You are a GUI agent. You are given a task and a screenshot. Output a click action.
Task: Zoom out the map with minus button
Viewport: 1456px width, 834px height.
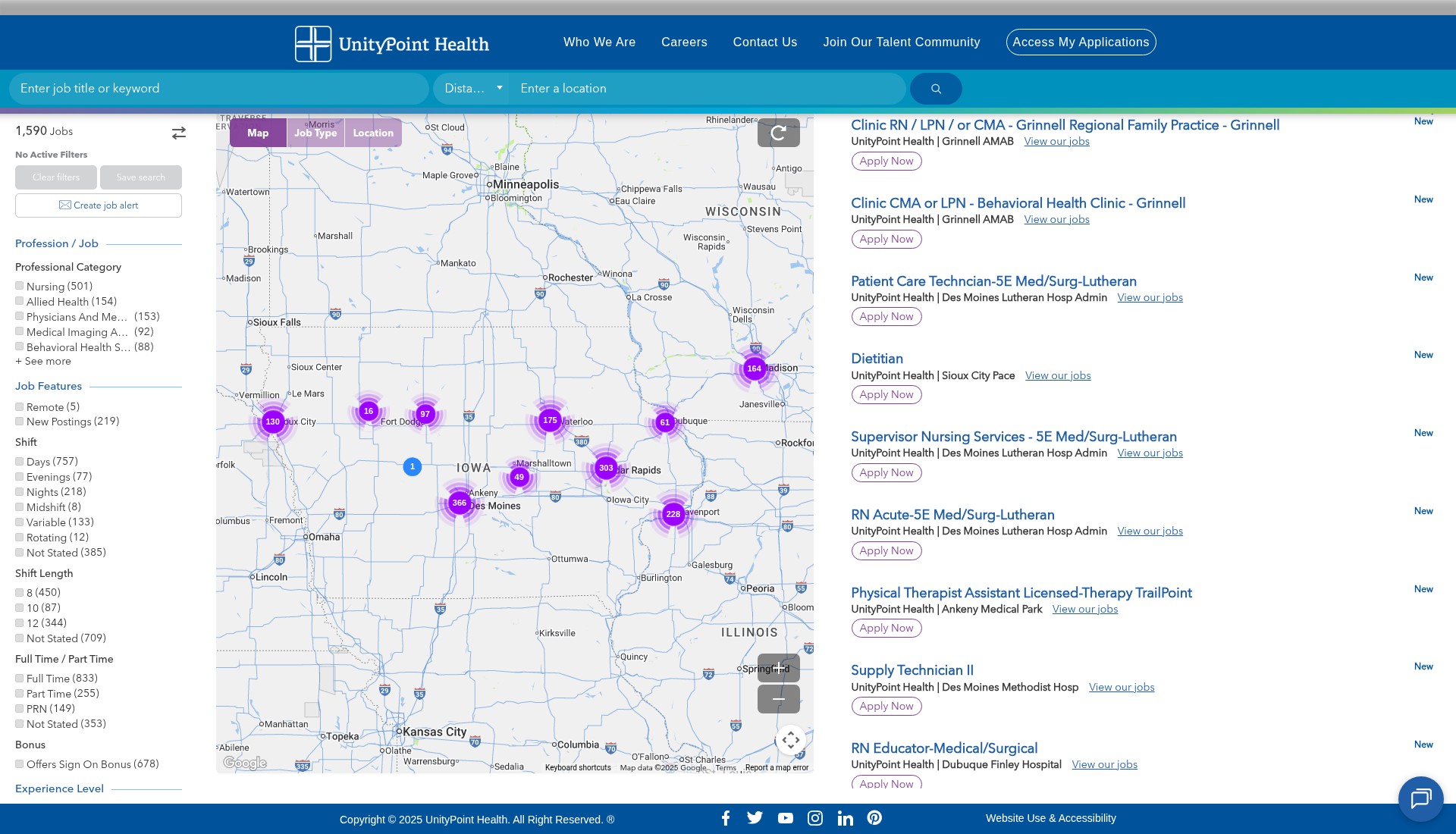[778, 699]
